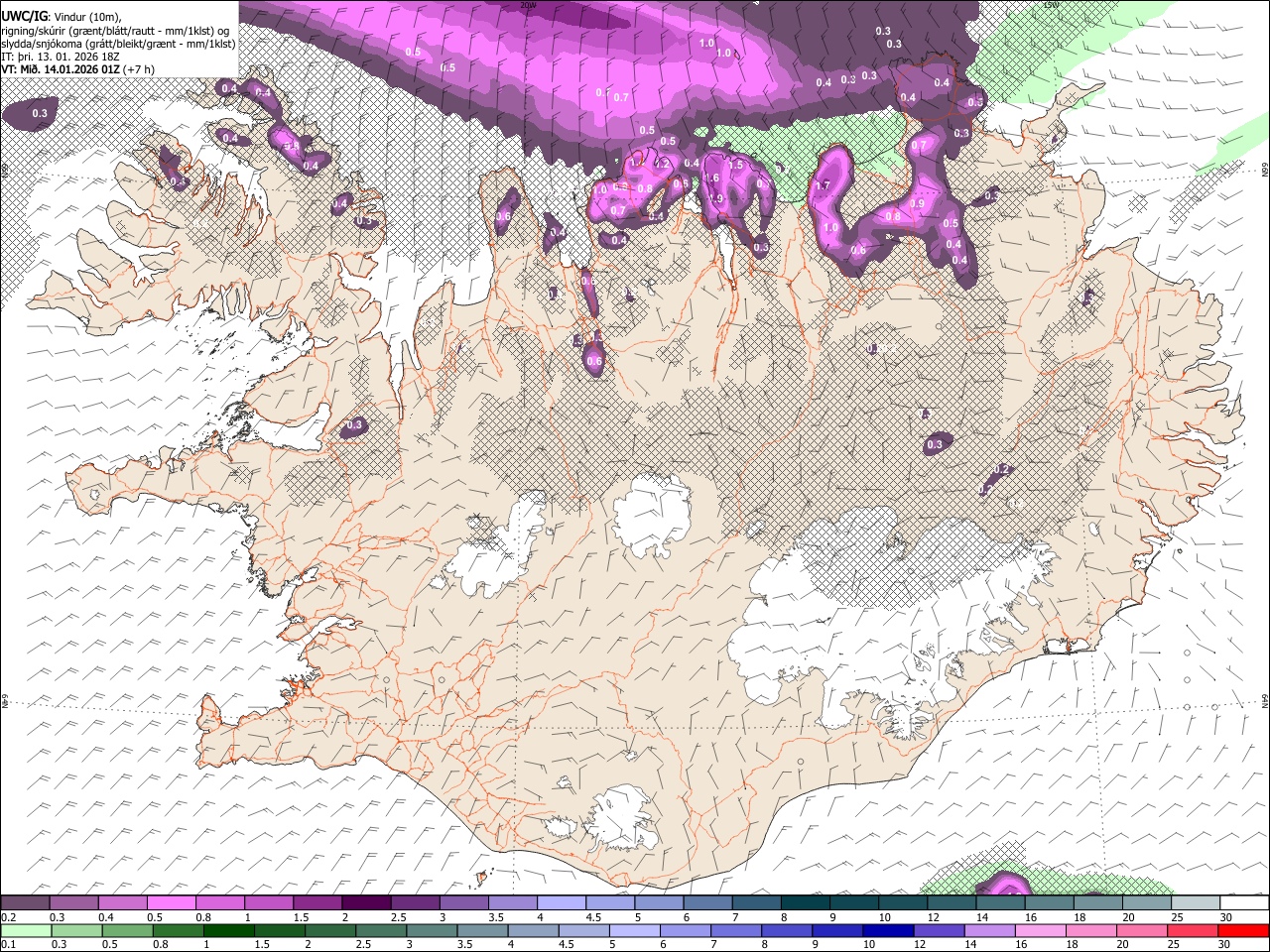Select the light green 0.3 swatch in lower legend row
Screen dimensions: 1270x952
pyautogui.click(x=76, y=930)
